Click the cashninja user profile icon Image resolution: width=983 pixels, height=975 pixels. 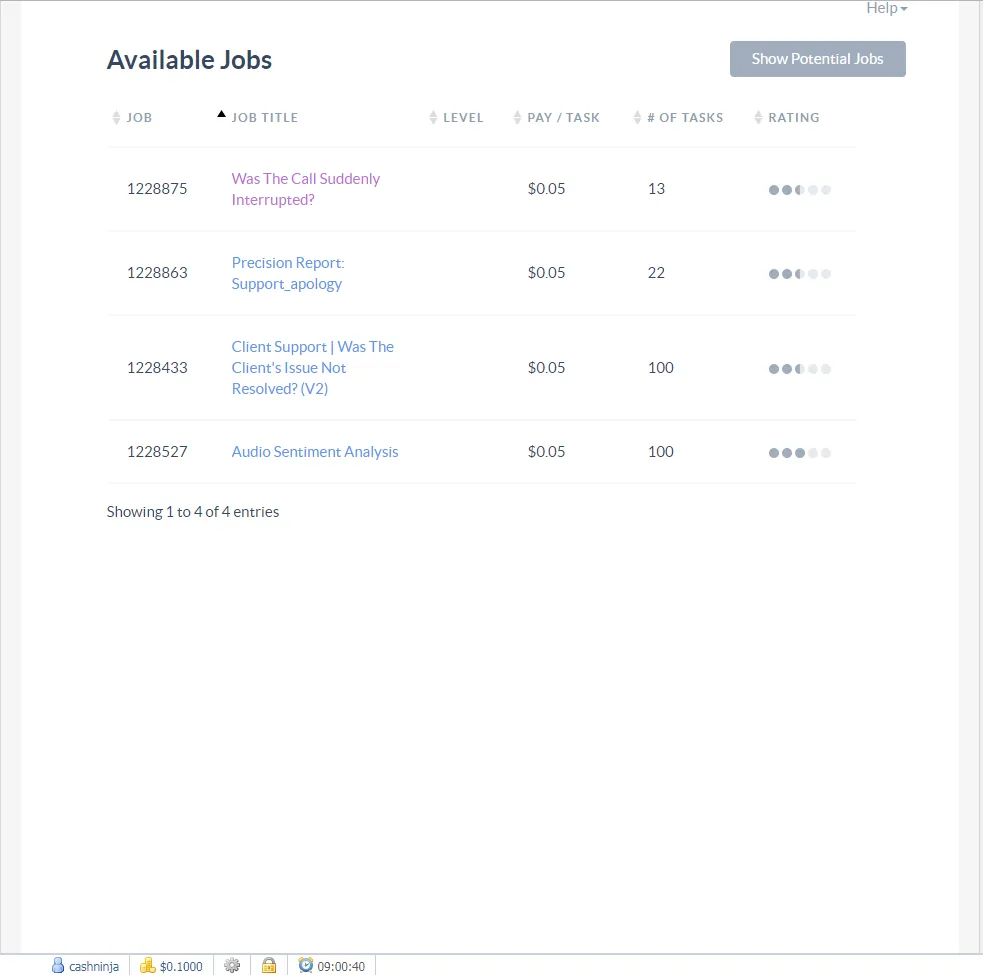coord(58,965)
